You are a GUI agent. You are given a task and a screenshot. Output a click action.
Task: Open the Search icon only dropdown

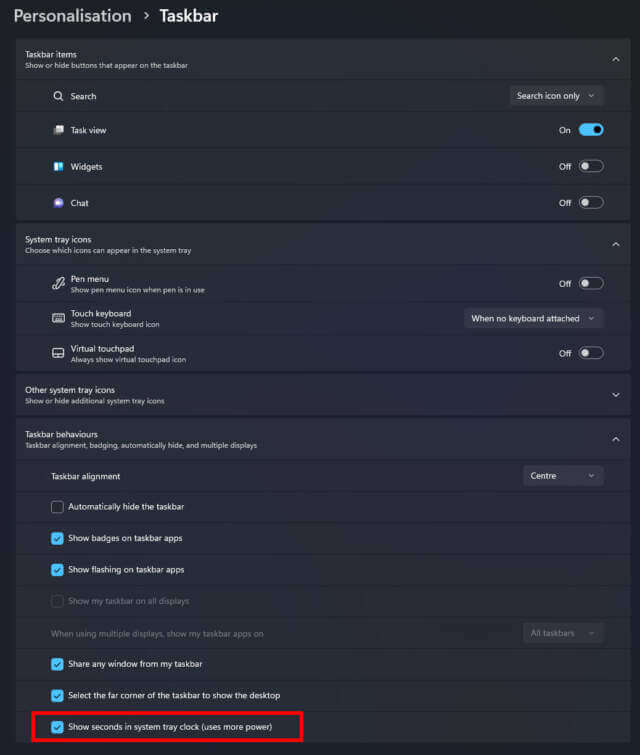pos(556,96)
